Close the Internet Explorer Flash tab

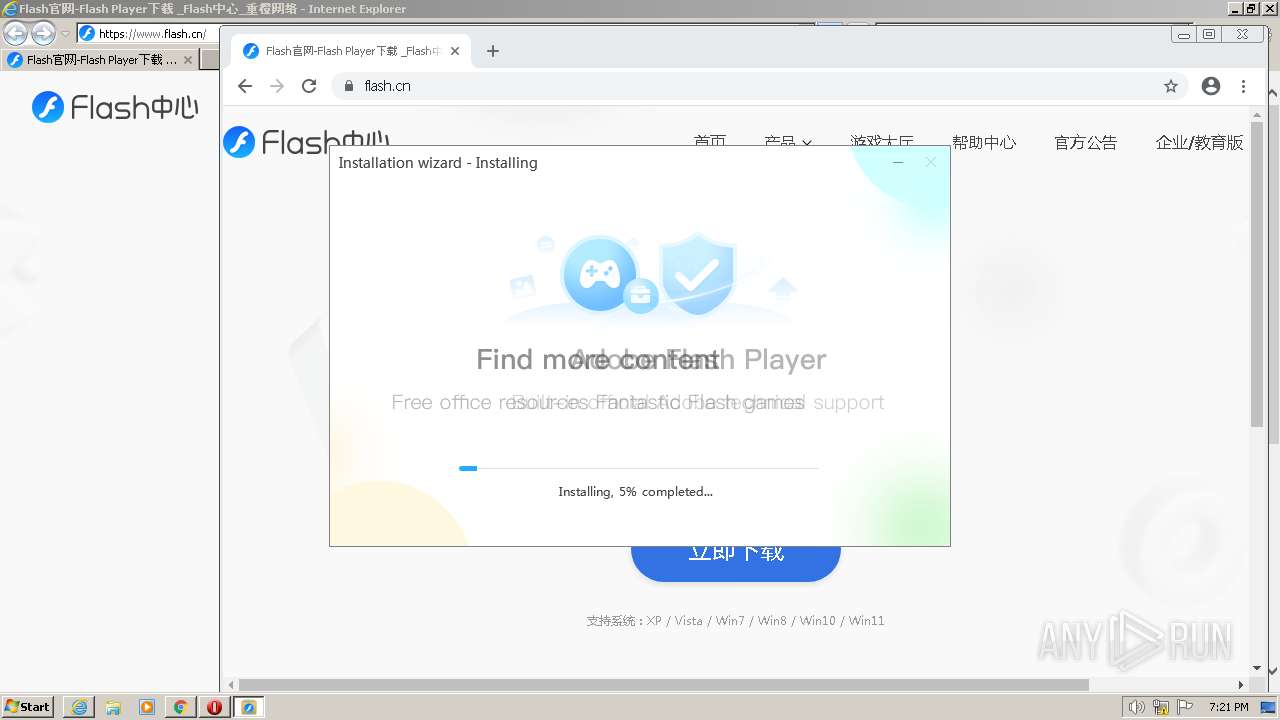coord(188,60)
